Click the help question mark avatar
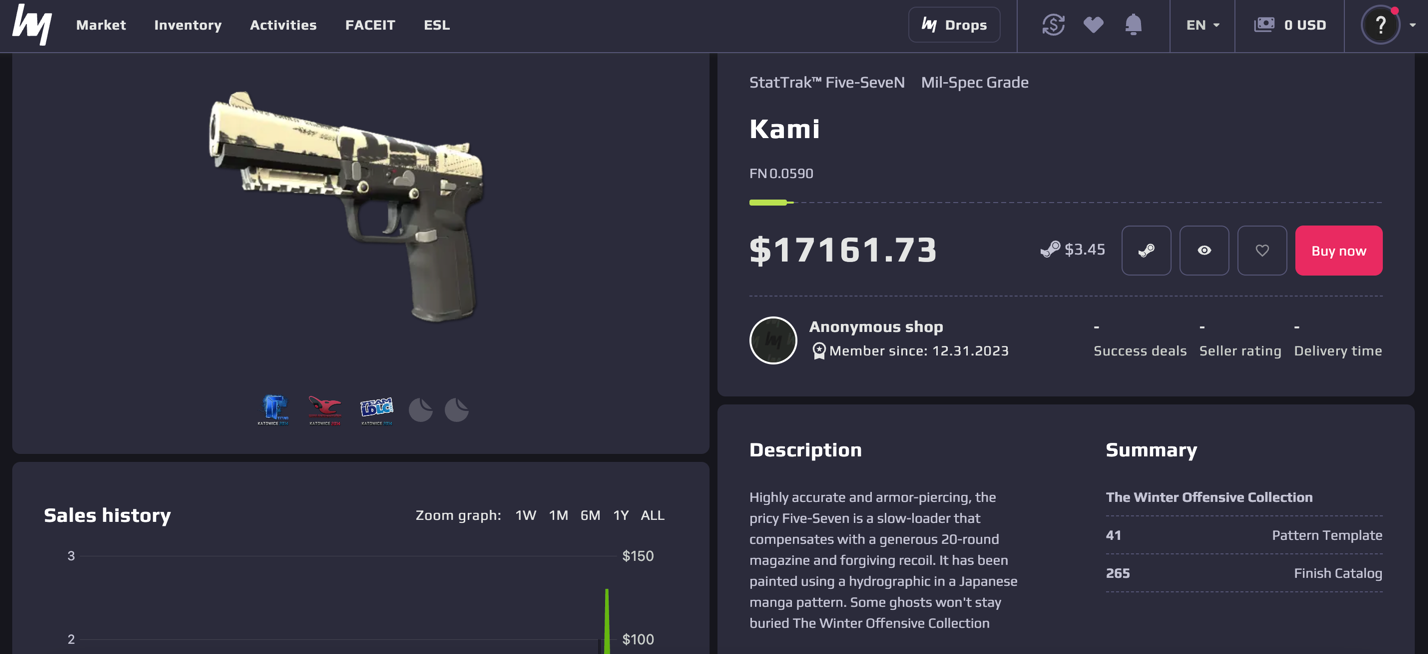1428x654 pixels. 1381,25
